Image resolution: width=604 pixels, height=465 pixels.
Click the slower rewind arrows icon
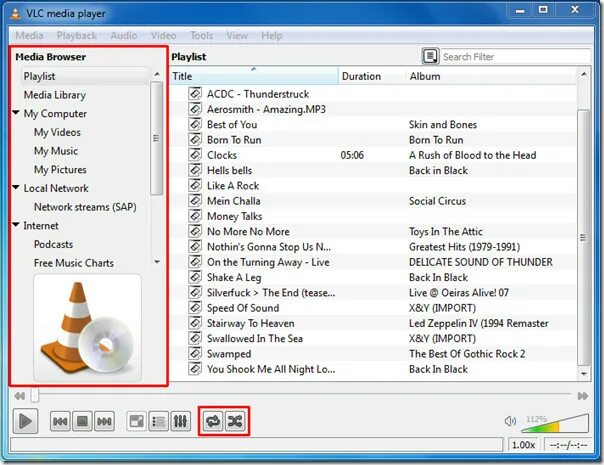click(20, 396)
